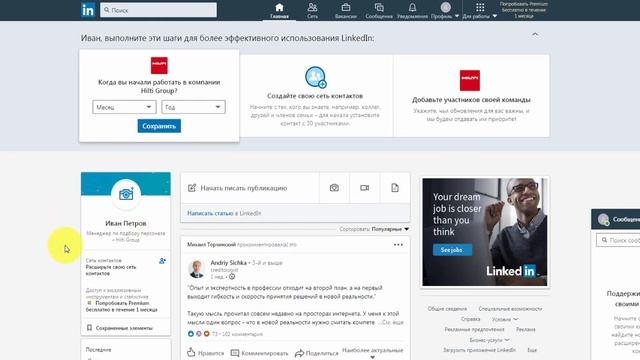Open the LinkedIn logo home link
Screen dimensions: 640x360
click(88, 10)
